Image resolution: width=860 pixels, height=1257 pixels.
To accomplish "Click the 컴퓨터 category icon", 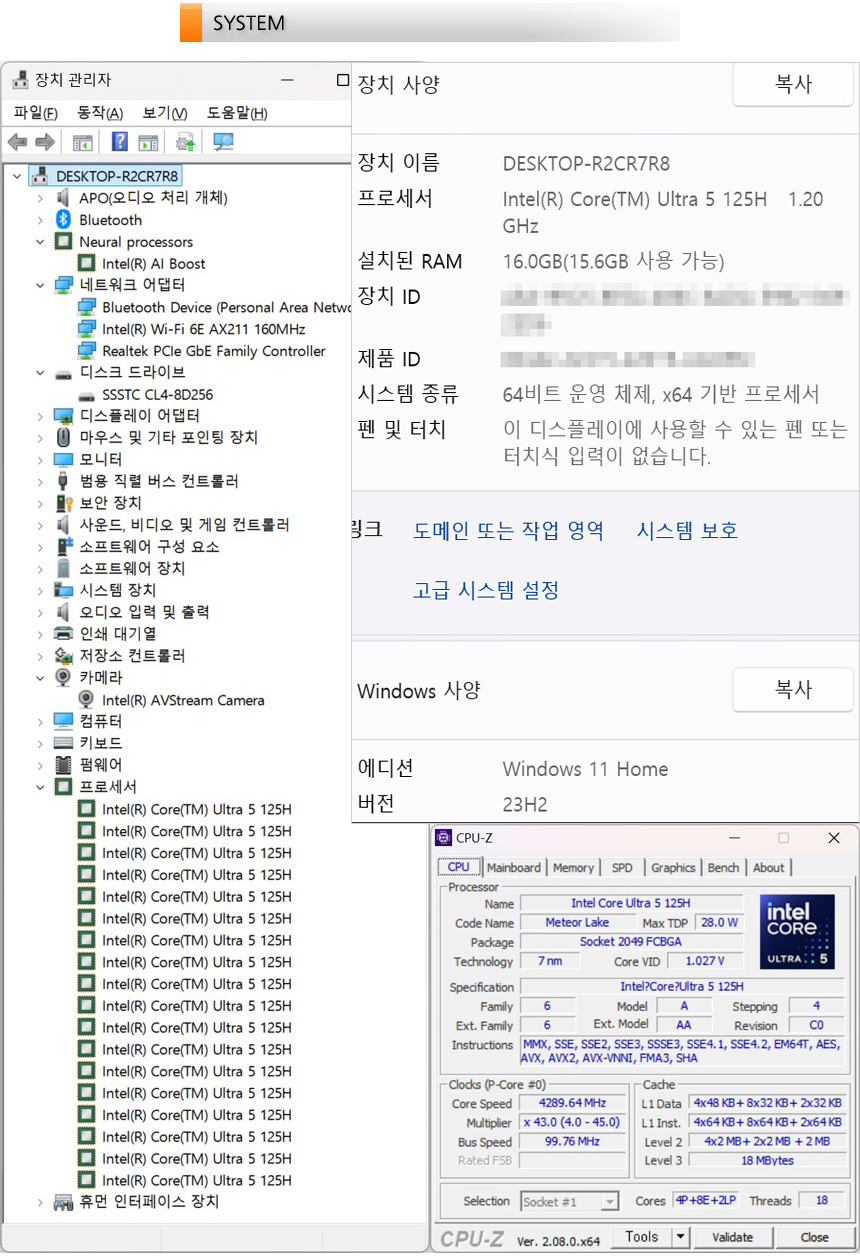I will tap(63, 722).
